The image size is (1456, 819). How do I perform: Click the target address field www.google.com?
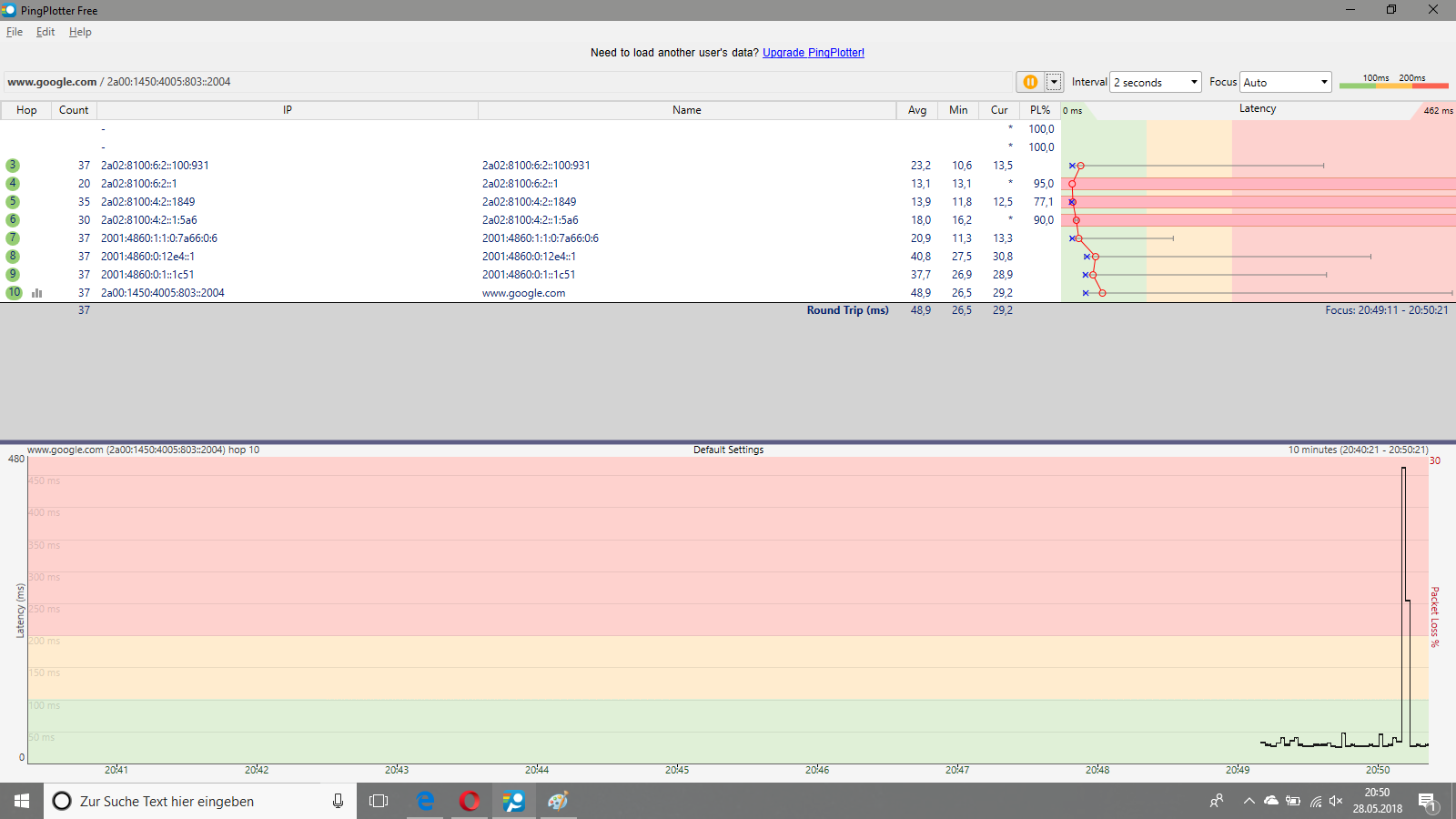click(508, 82)
